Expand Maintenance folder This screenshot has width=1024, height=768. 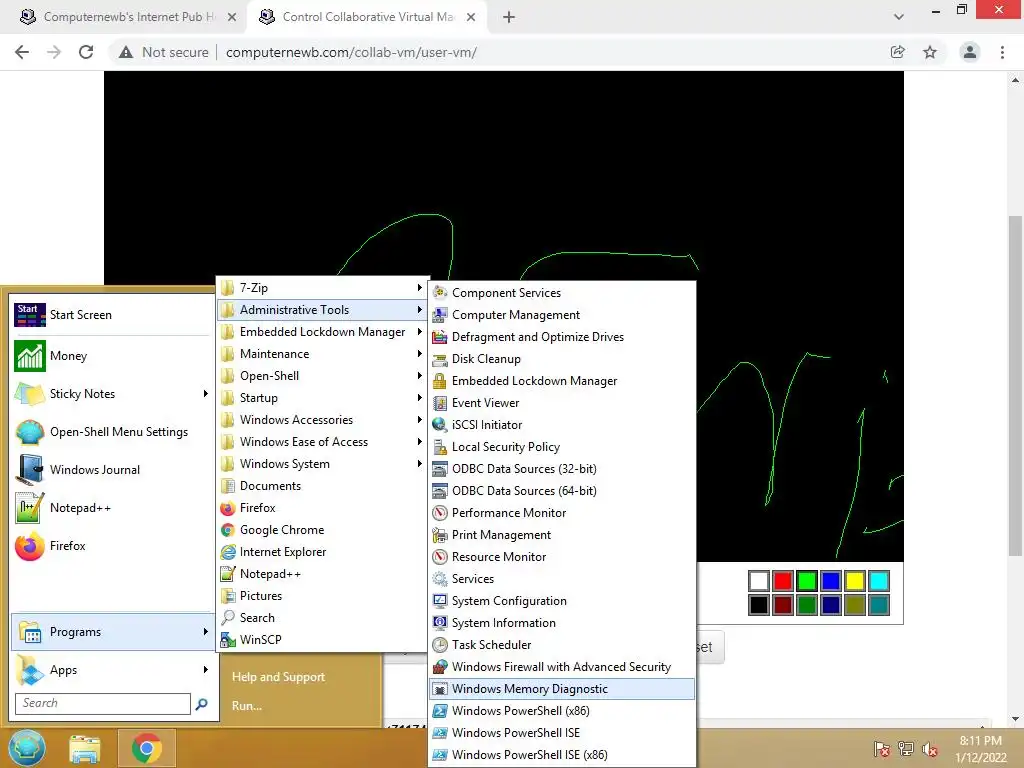click(x=322, y=353)
